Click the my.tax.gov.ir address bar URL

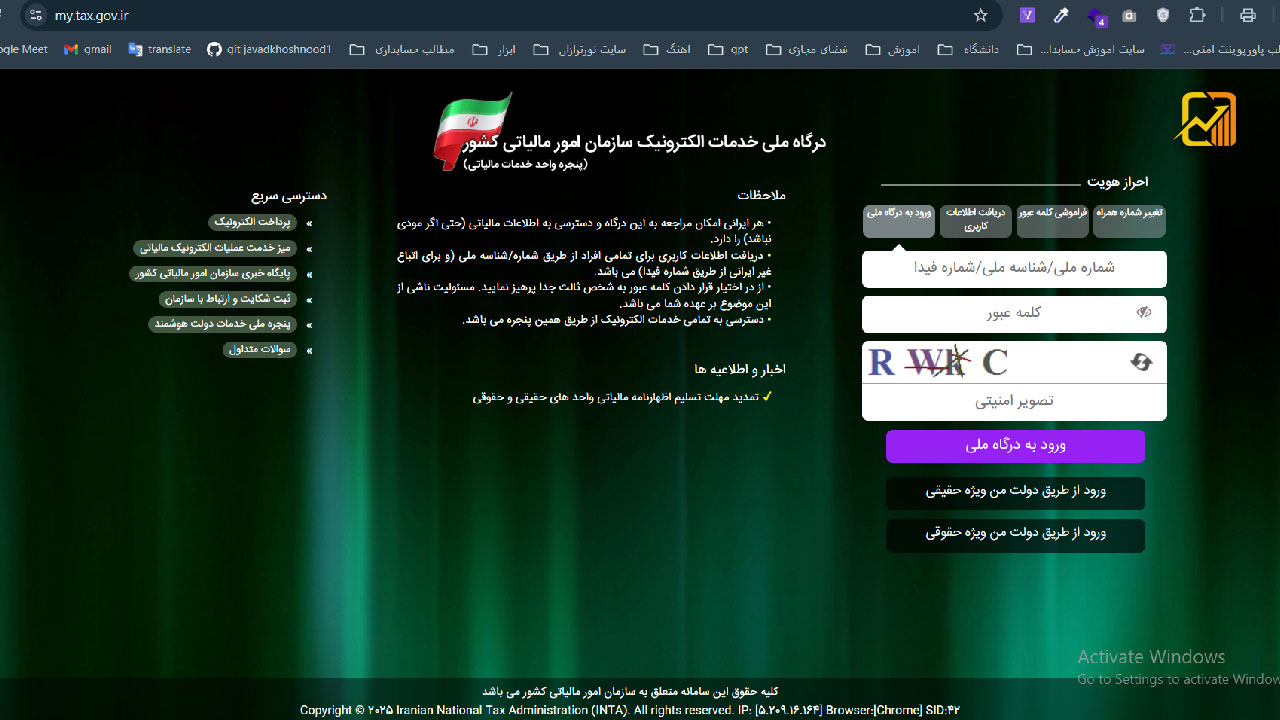pos(92,15)
